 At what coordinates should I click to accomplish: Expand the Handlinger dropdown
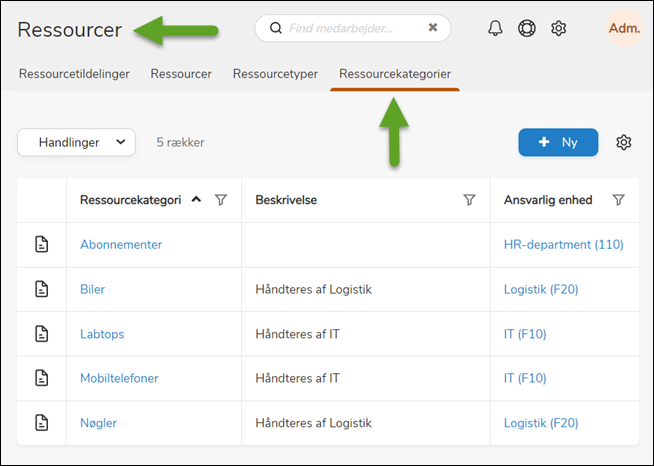[x=76, y=143]
